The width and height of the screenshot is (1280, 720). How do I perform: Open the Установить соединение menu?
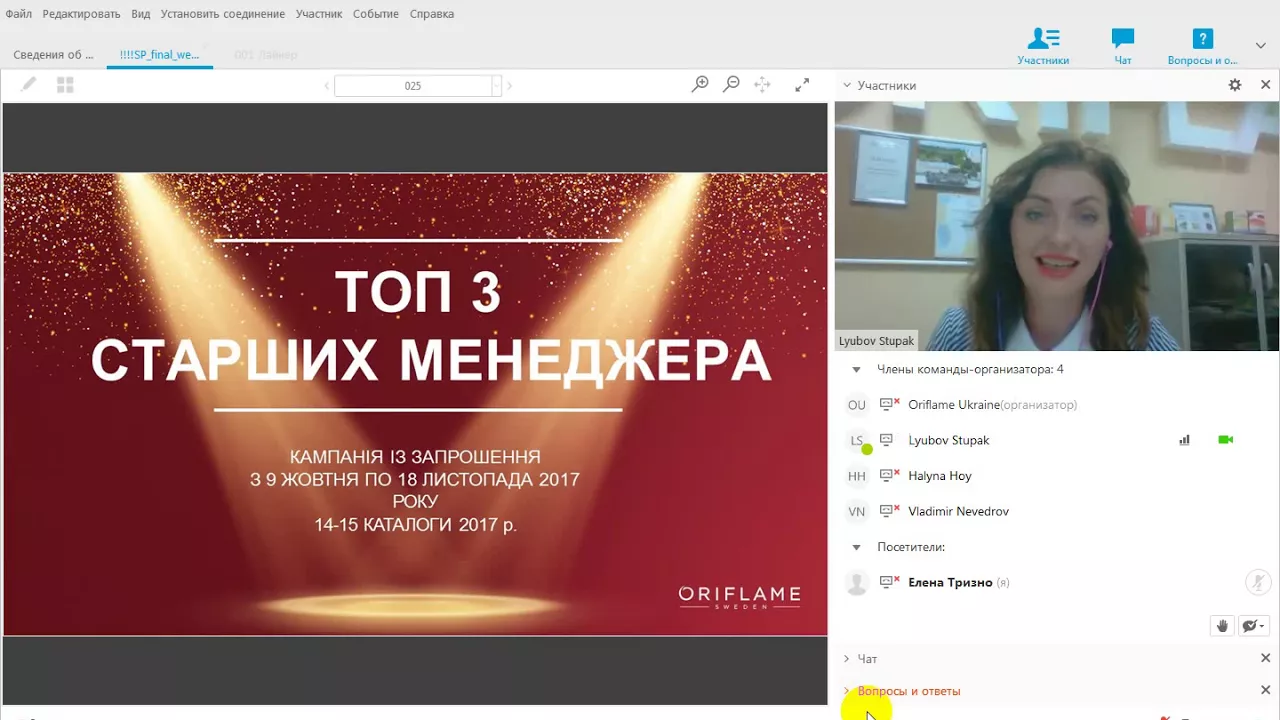[x=223, y=14]
